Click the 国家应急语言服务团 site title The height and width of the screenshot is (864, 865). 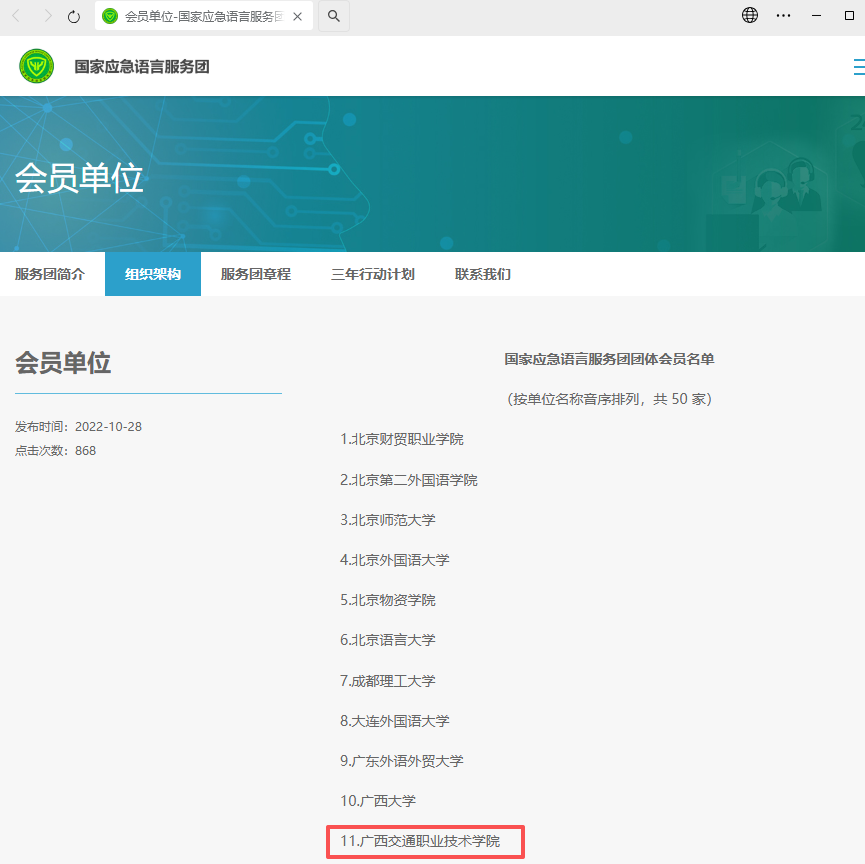[x=142, y=67]
